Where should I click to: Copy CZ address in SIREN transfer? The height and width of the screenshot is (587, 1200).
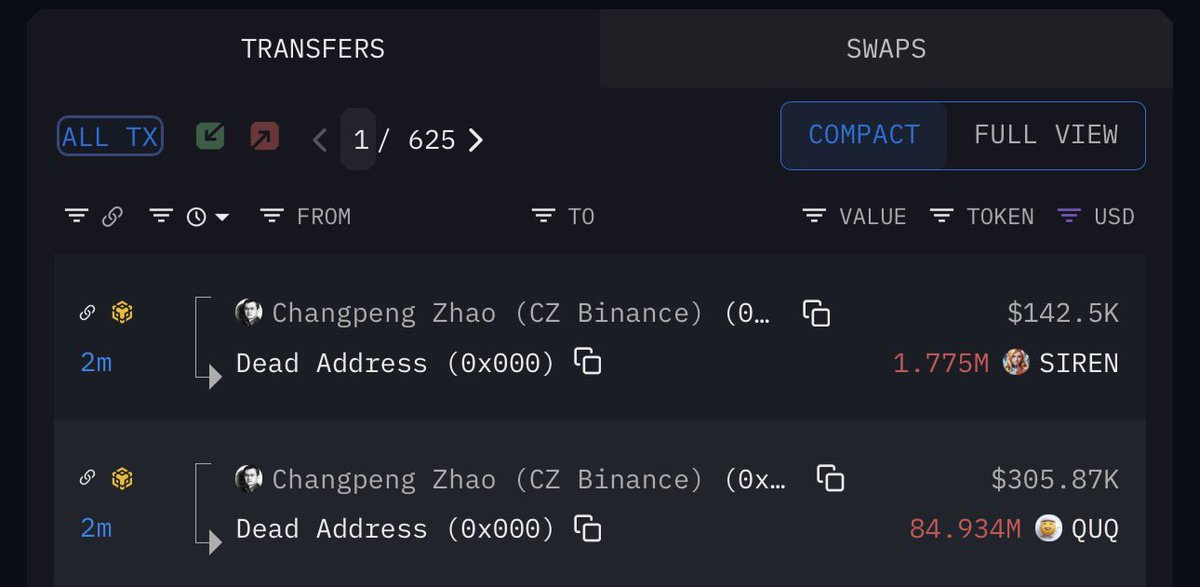[817, 314]
